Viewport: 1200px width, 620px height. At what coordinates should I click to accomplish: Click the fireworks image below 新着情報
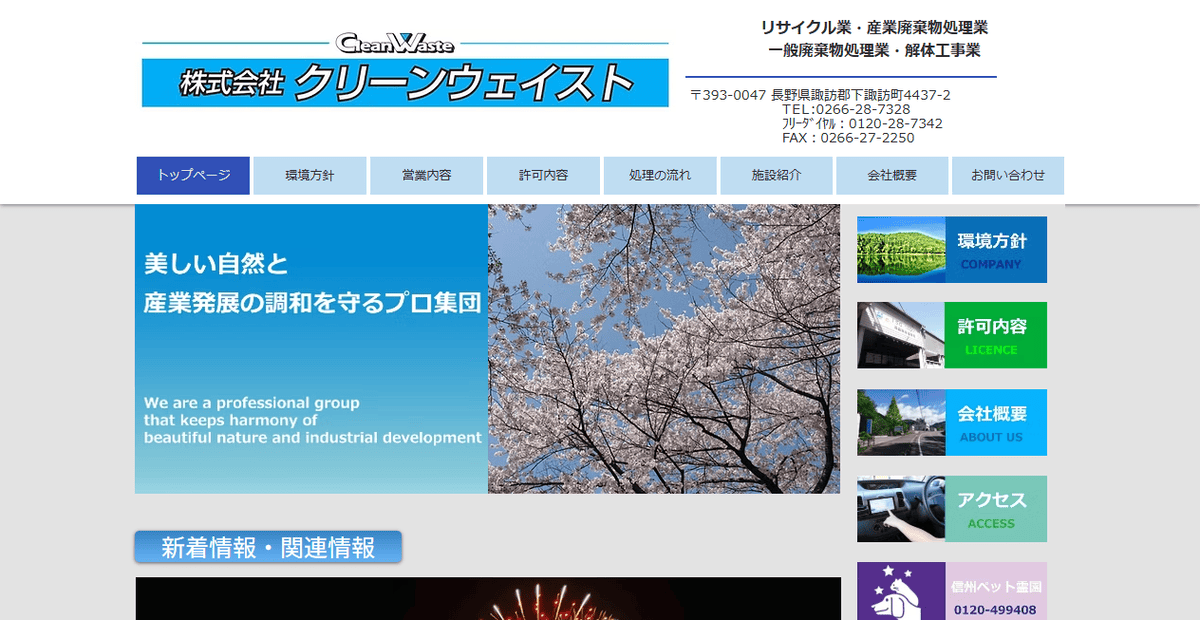tap(487, 598)
